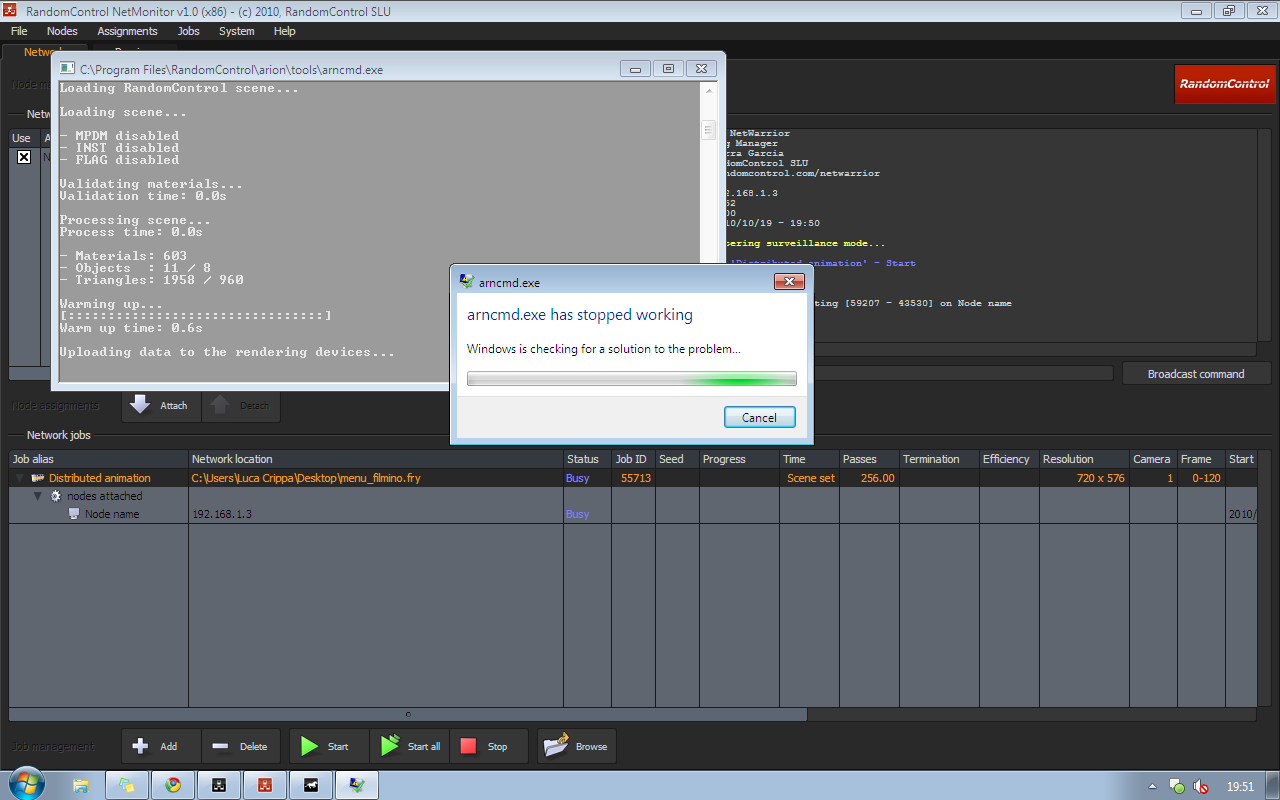The height and width of the screenshot is (800, 1280).
Task: Click the Frame column header
Action: point(1201,459)
